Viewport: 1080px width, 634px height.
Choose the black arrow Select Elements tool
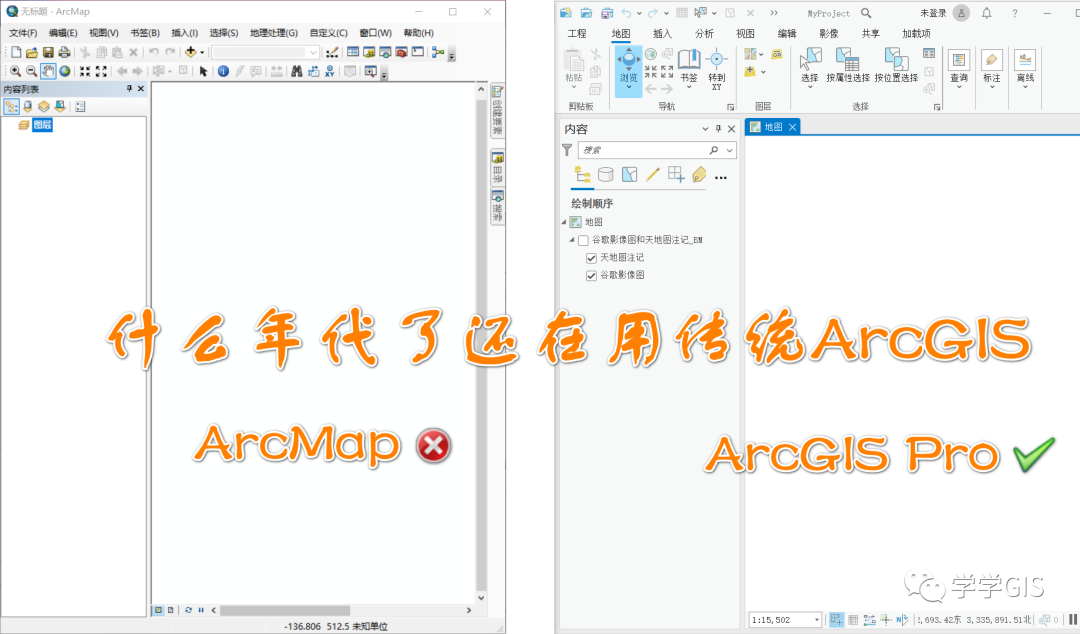[x=203, y=71]
